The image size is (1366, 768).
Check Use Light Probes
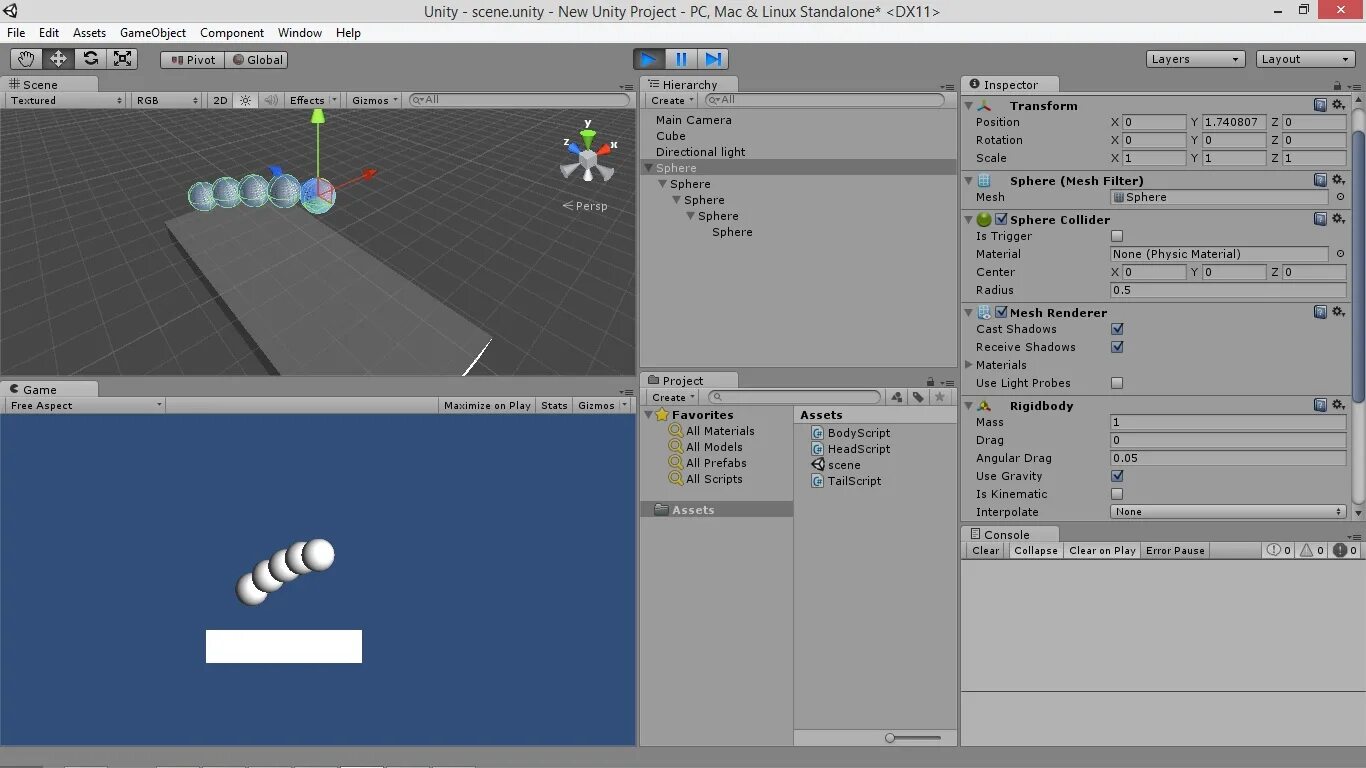pos(1117,383)
